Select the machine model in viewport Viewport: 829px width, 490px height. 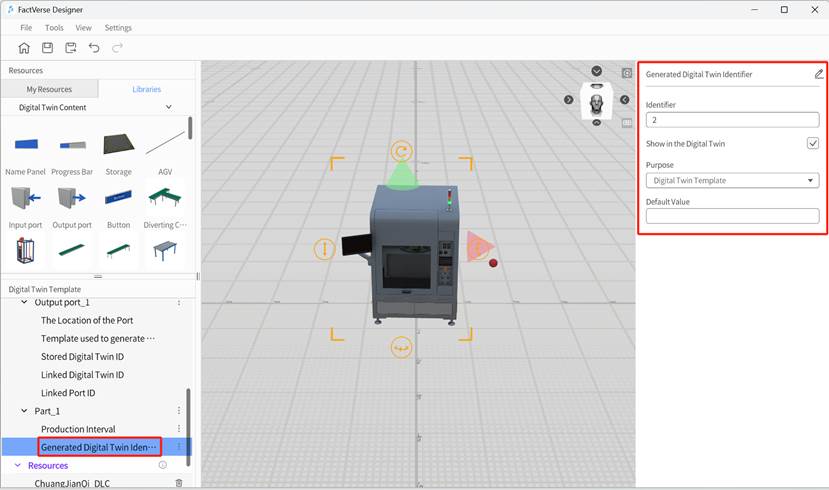[x=414, y=254]
